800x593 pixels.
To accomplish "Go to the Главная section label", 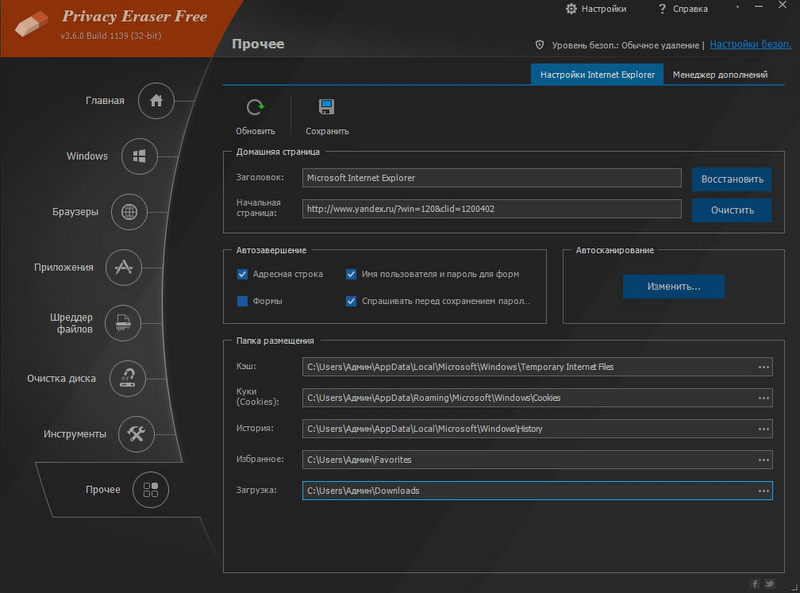I will click(105, 101).
